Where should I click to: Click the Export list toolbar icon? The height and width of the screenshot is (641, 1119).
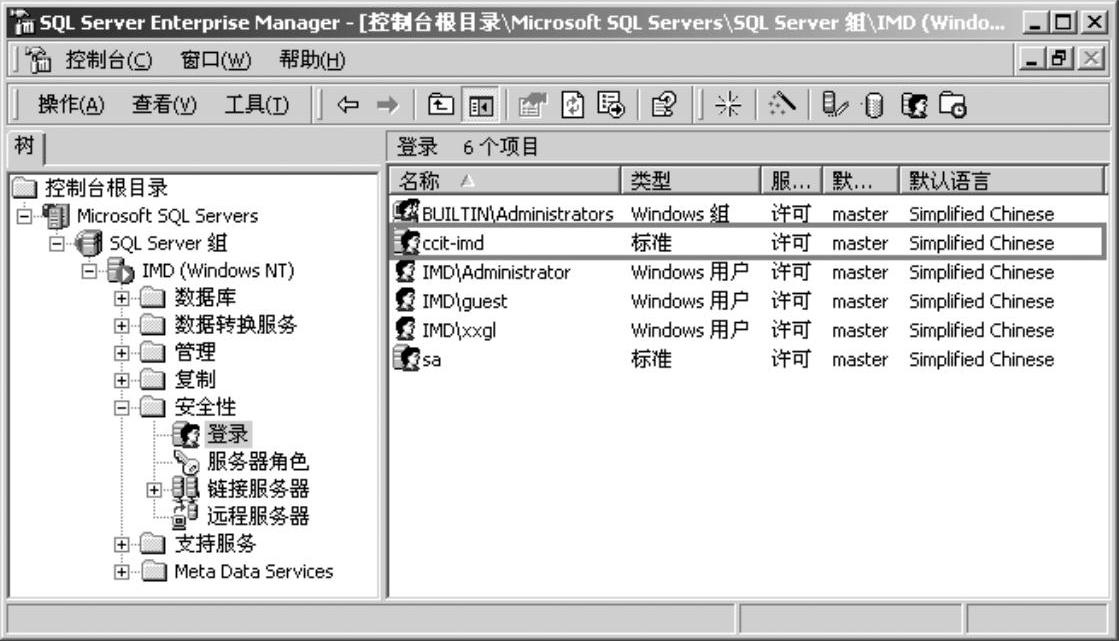point(611,106)
